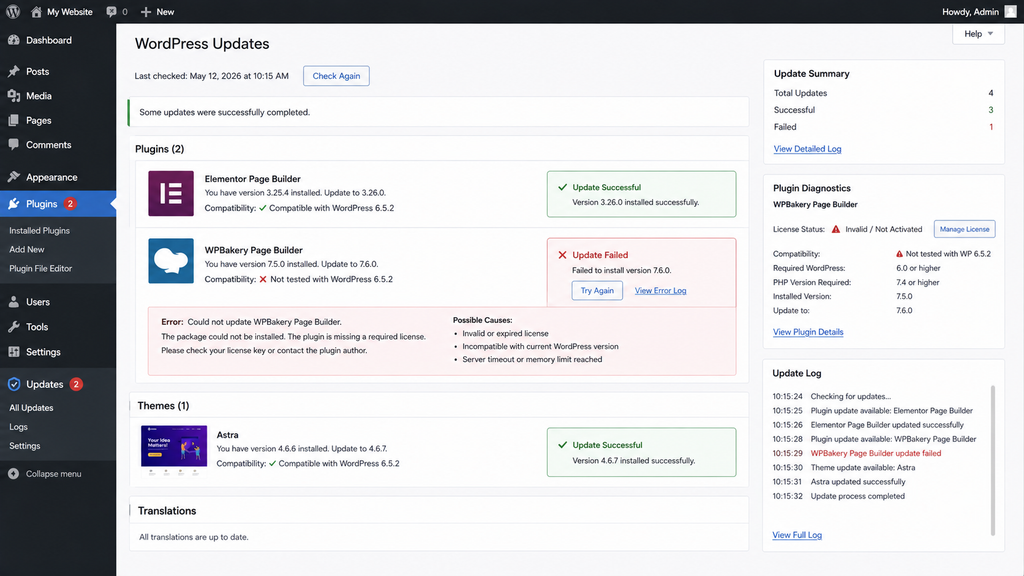Click the Plugins plug icon
This screenshot has width=1024, height=576.
[x=14, y=204]
